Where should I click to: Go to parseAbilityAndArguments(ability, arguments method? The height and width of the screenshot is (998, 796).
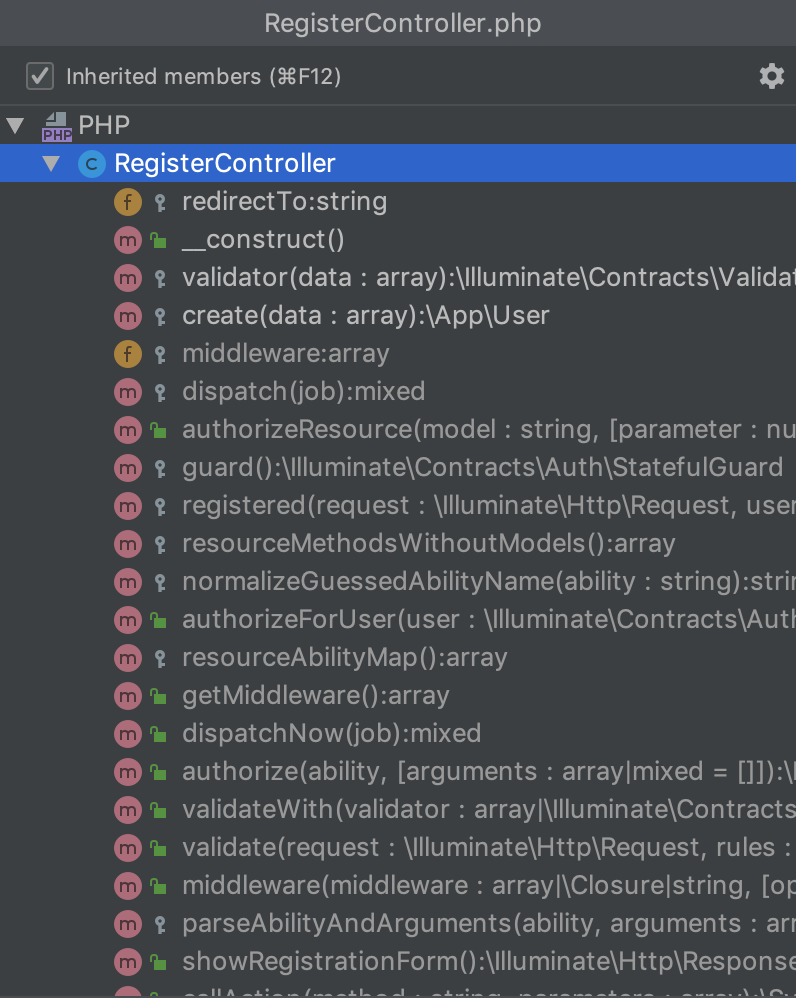point(398,924)
